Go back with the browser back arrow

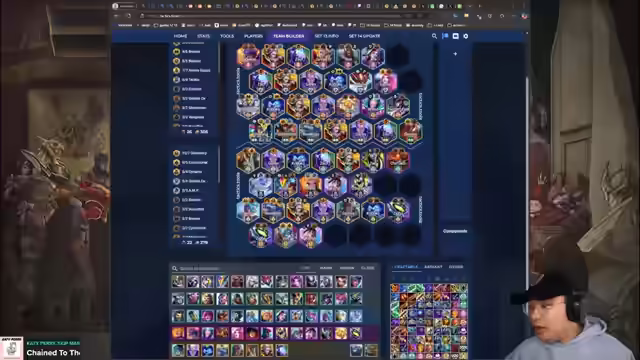click(x=116, y=16)
